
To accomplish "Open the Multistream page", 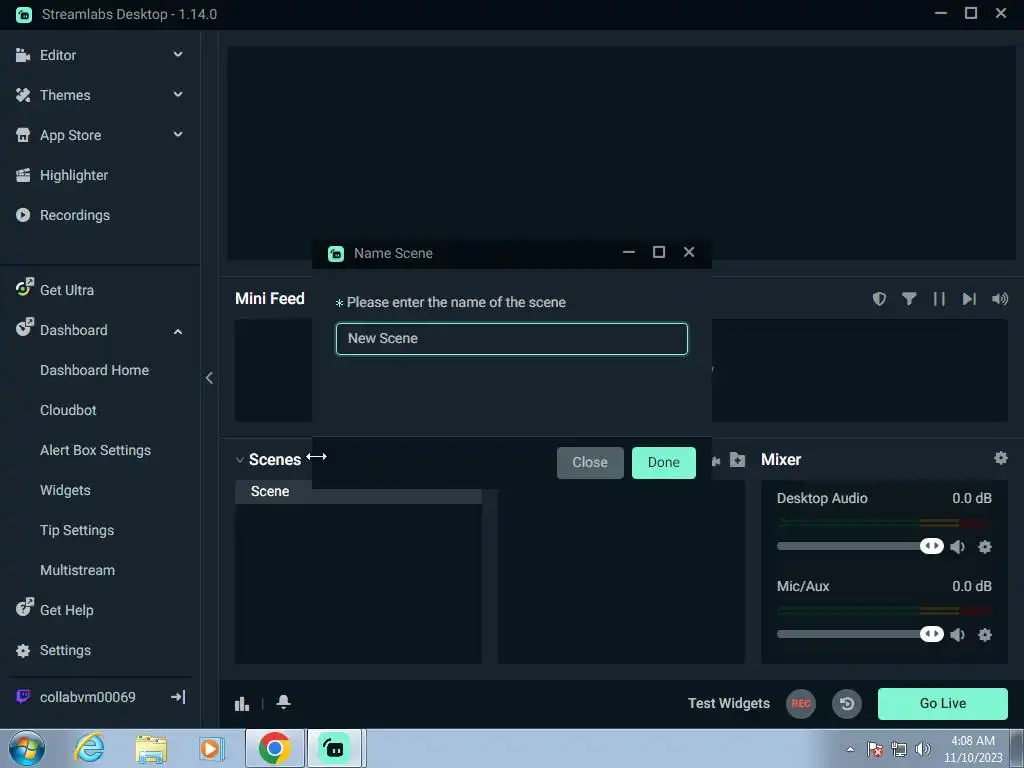I will [77, 570].
